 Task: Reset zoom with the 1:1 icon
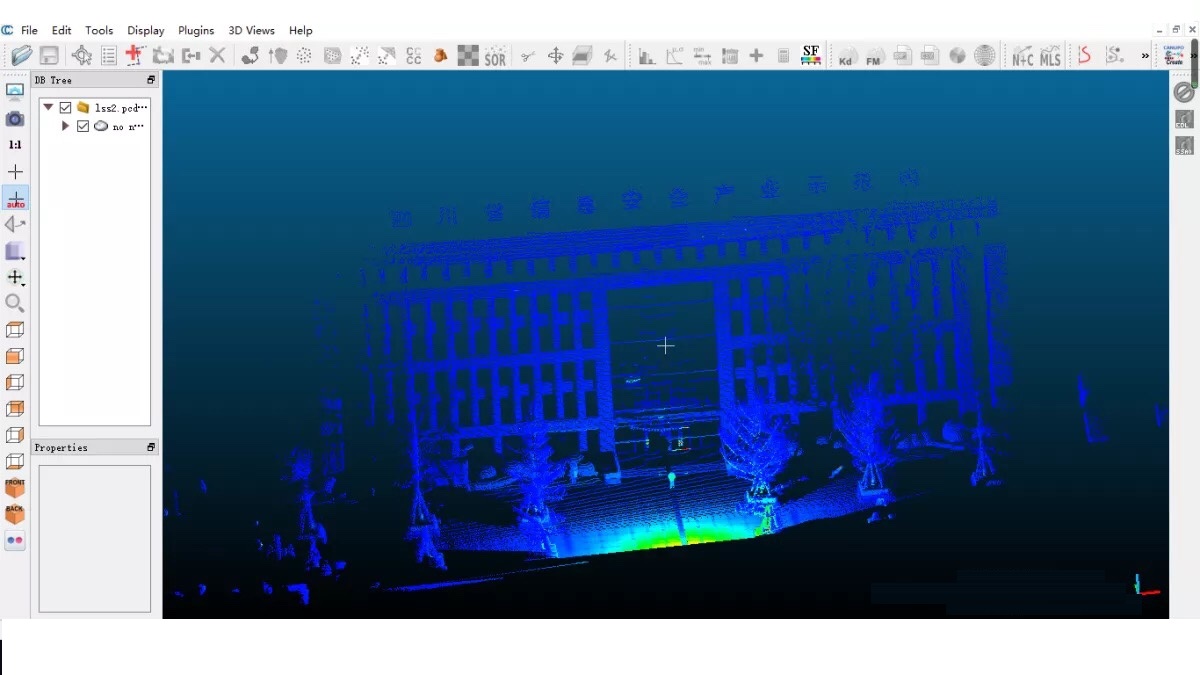[15, 145]
